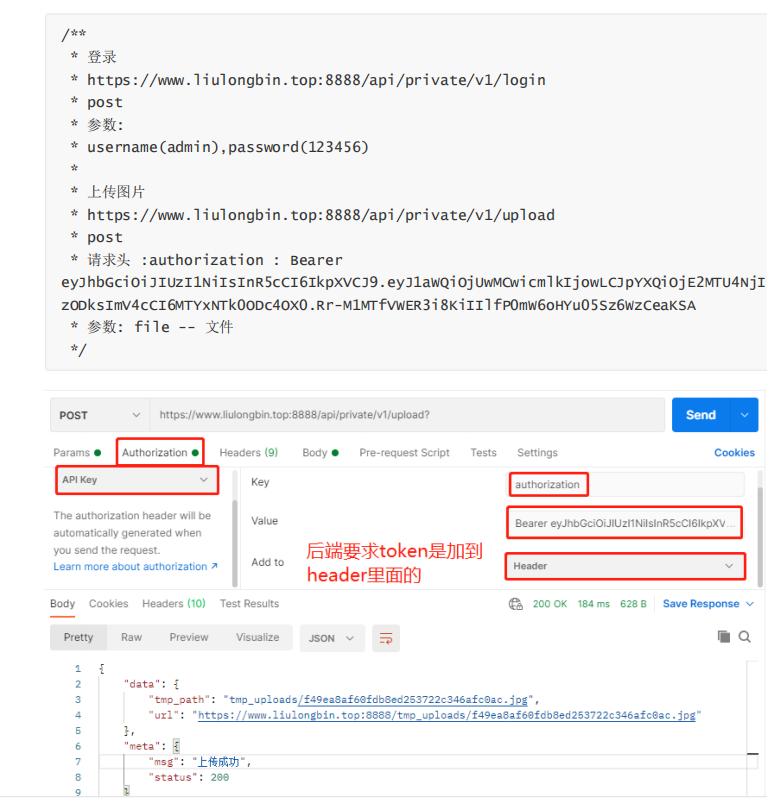Click the Cookies link
The width and height of the screenshot is (767, 798).
tap(734, 452)
